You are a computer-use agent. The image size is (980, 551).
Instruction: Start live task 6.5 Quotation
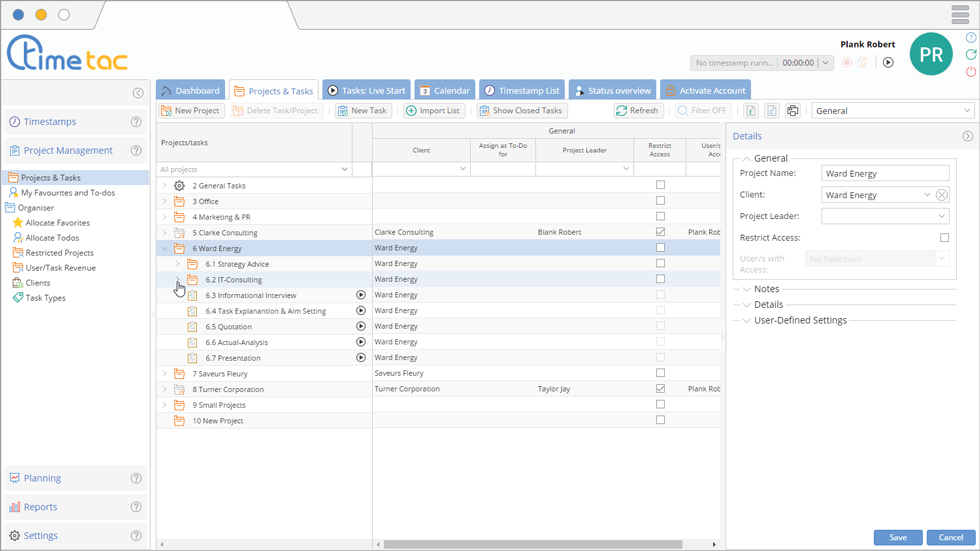[x=361, y=326]
